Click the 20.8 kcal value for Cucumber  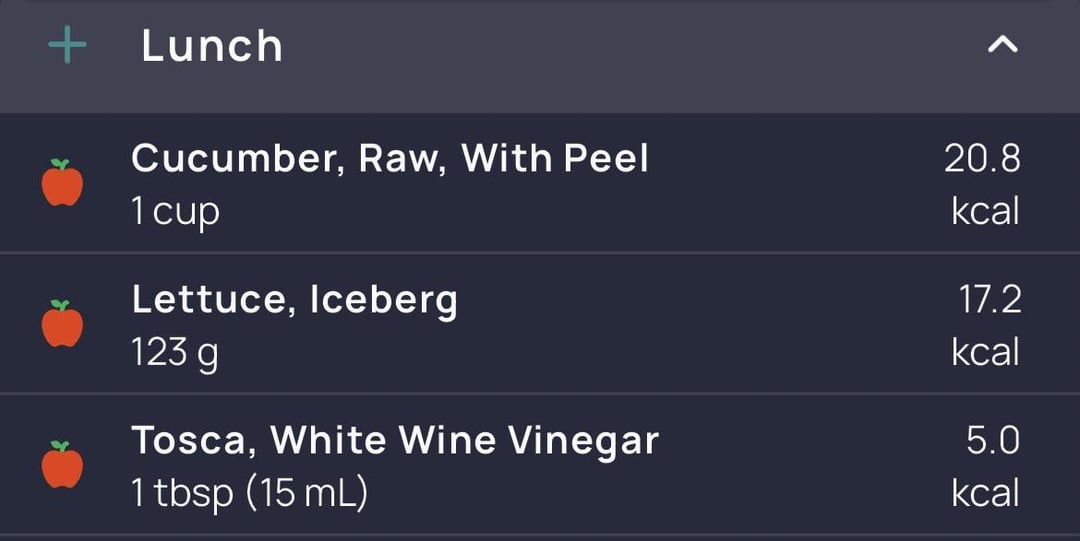point(982,159)
